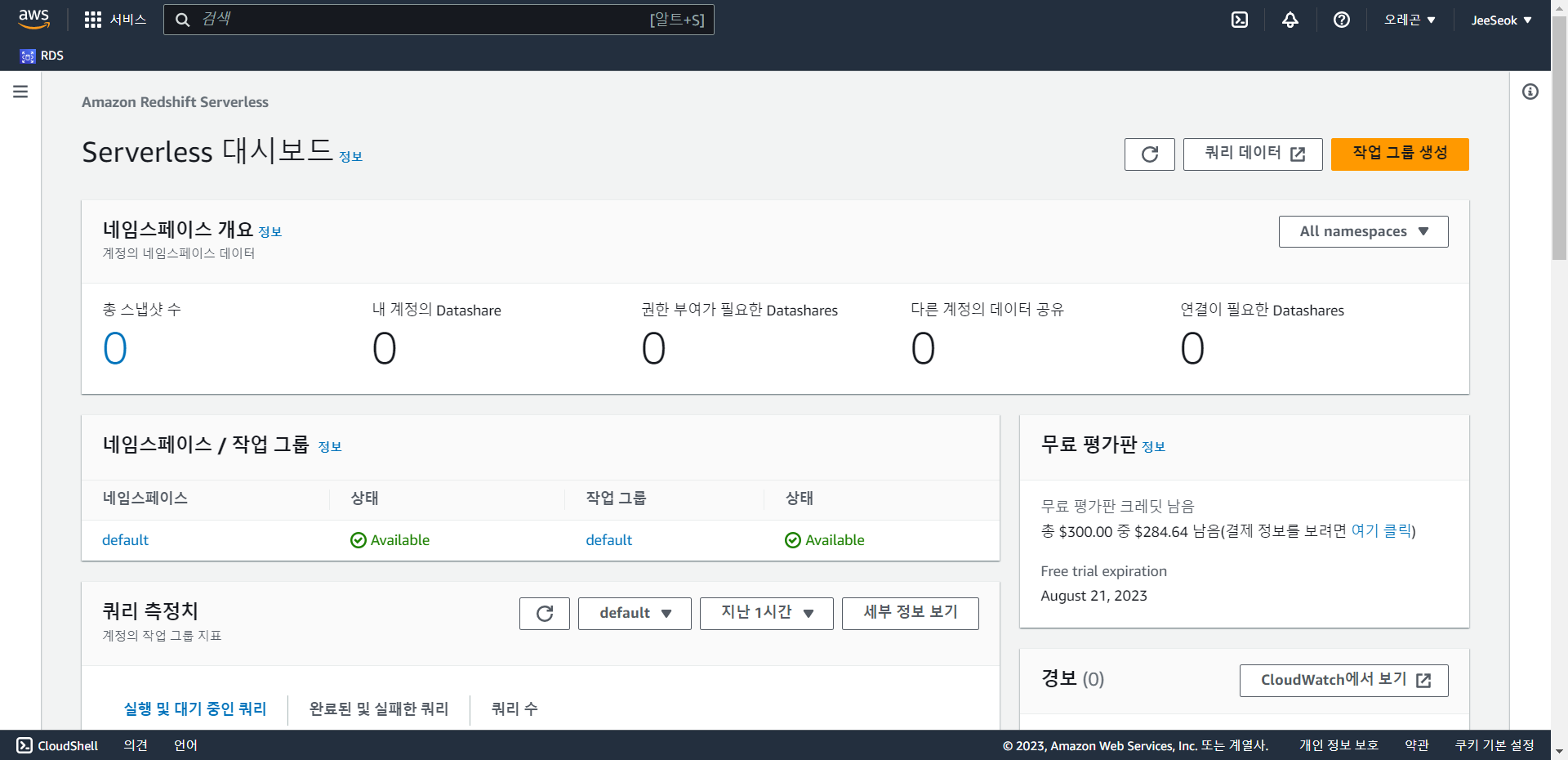Click the CloudShell icon in footer
The width and height of the screenshot is (1568, 760).
pyautogui.click(x=24, y=745)
